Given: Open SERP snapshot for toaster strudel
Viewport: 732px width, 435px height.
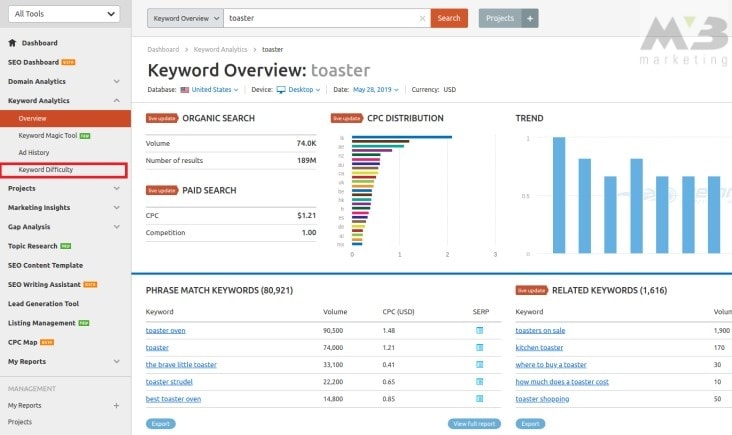Looking at the screenshot, I should [x=479, y=381].
